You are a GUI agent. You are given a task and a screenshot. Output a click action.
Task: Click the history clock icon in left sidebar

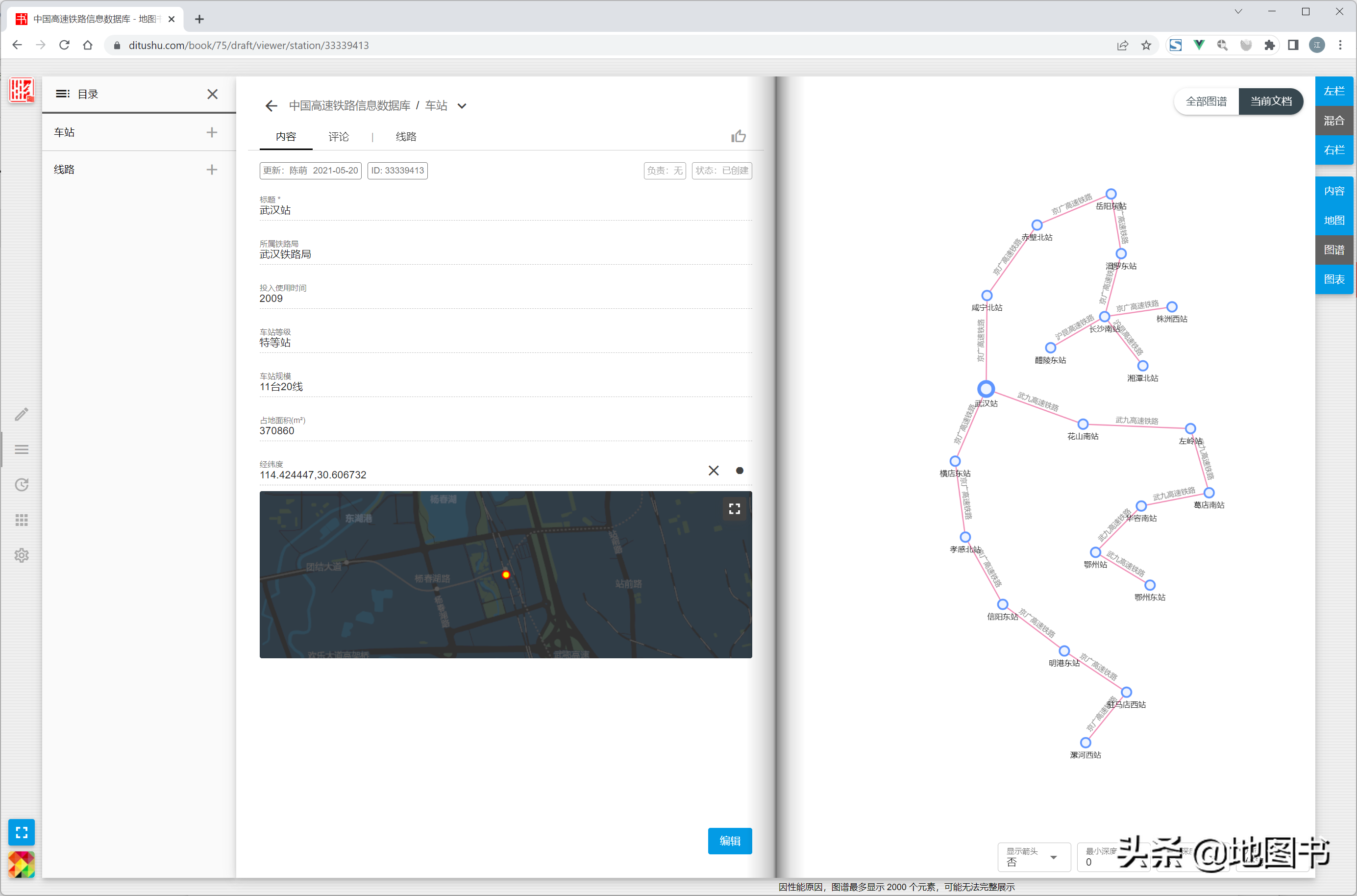coord(22,485)
